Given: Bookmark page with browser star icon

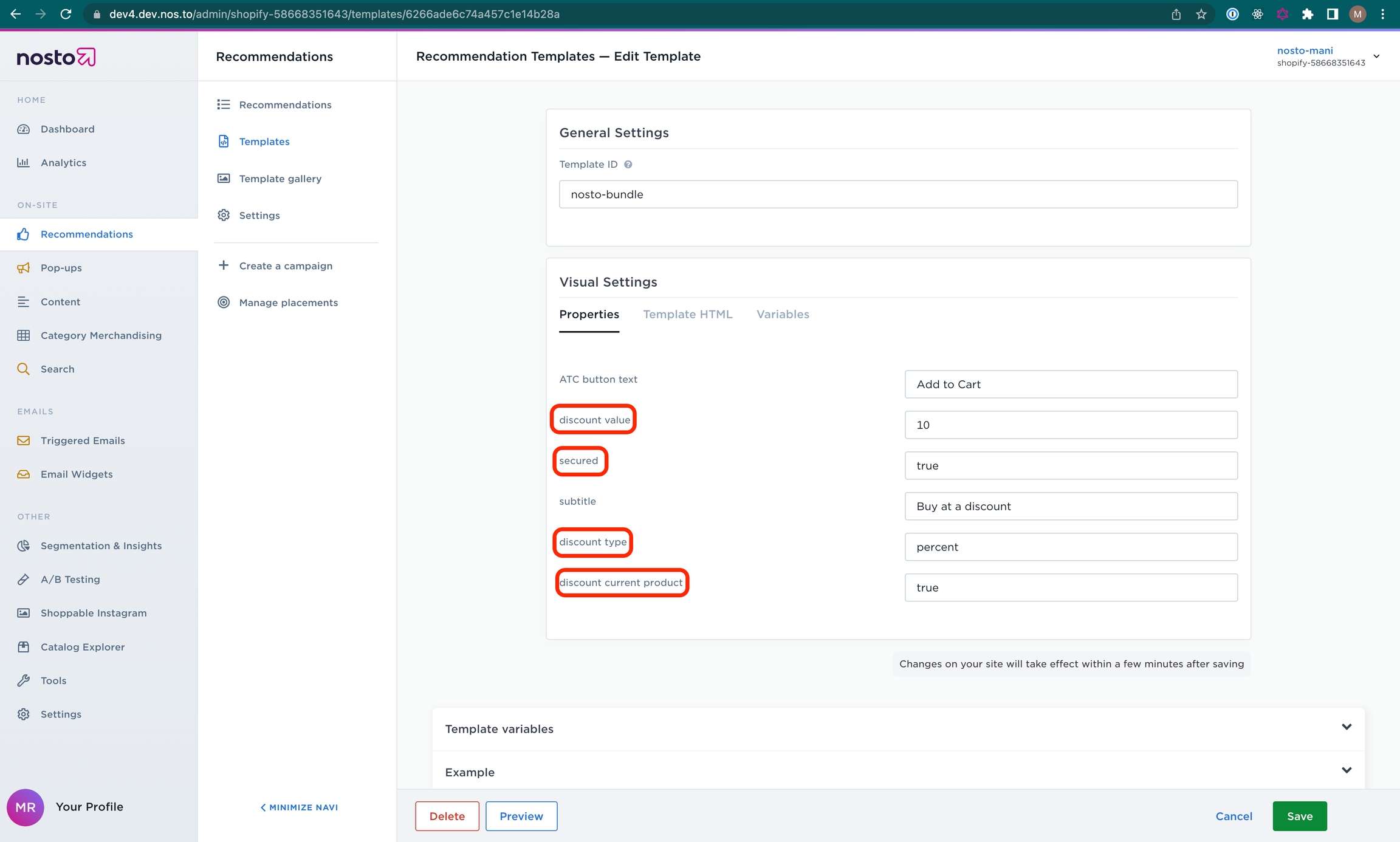Looking at the screenshot, I should 1201,14.
